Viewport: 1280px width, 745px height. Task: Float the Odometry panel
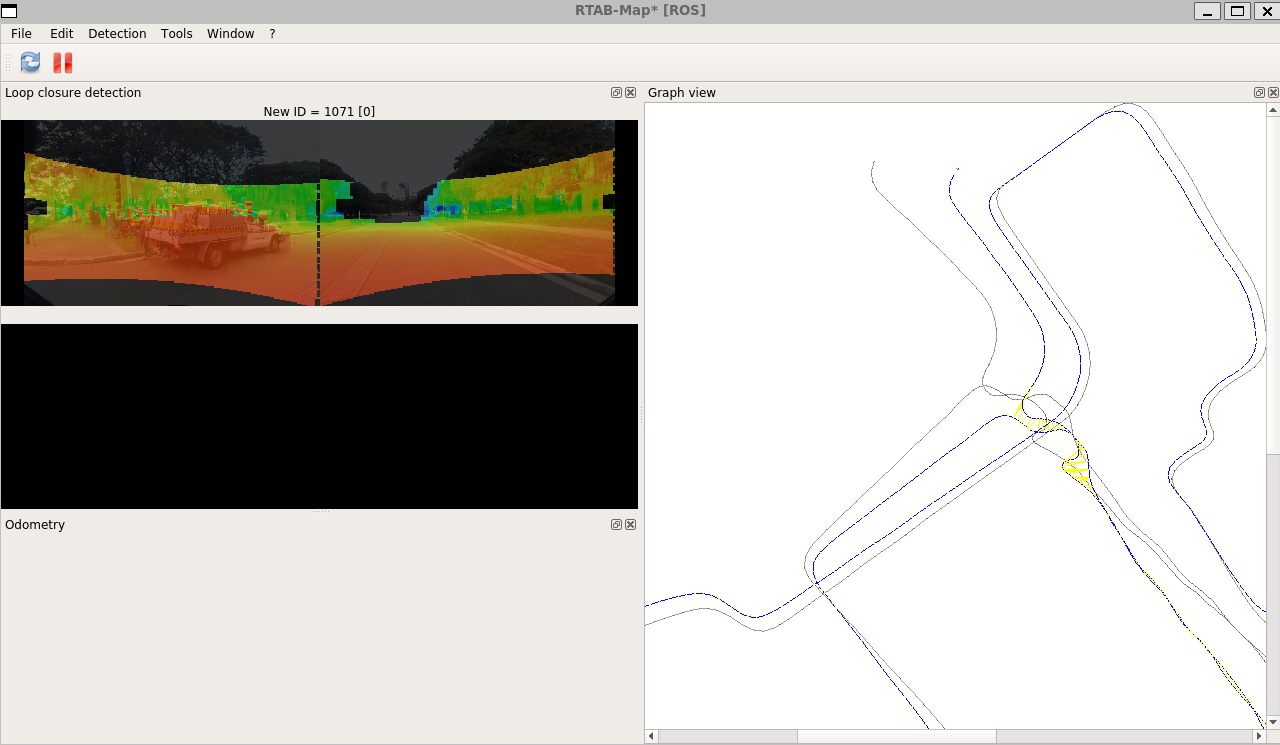617,525
